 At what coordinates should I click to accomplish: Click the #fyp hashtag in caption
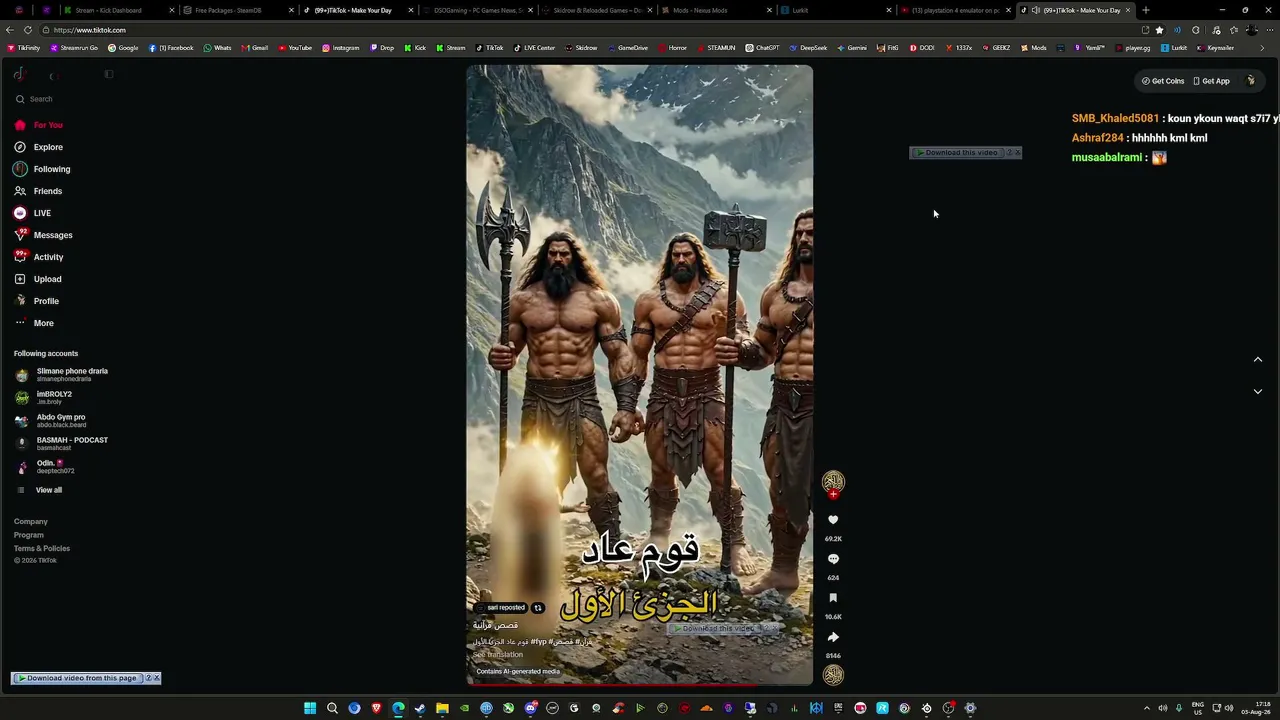coord(538,642)
